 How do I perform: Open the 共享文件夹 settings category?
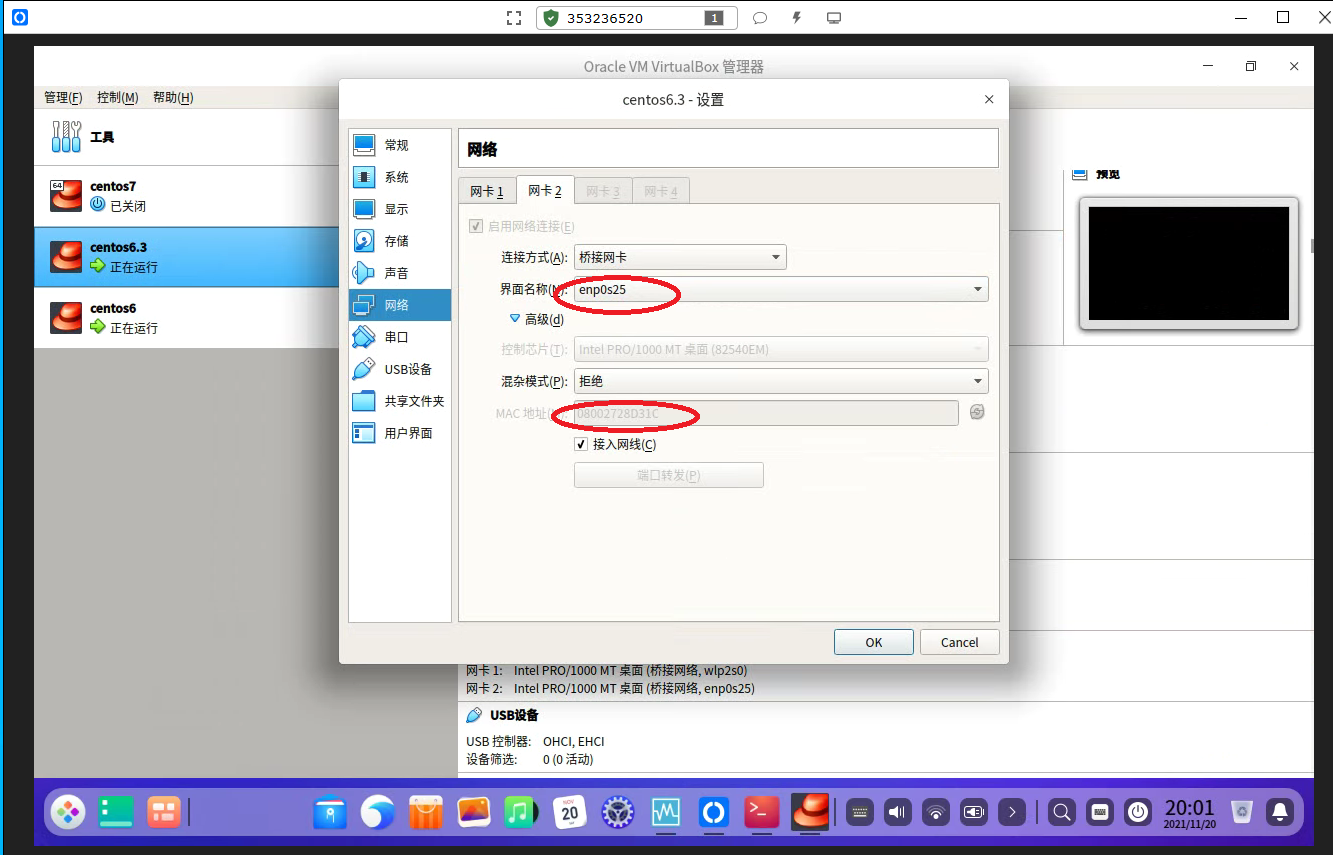pyautogui.click(x=400, y=401)
